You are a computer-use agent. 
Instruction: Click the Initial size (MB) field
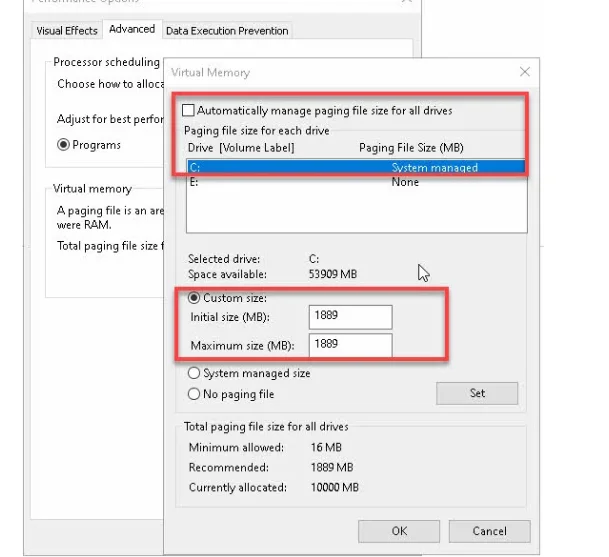350,317
